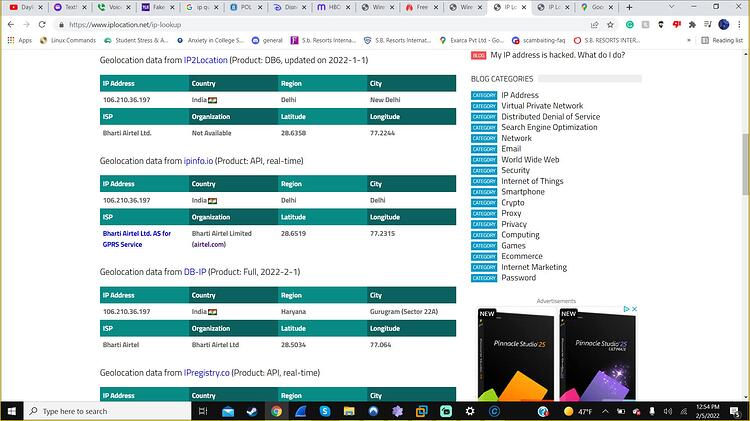Open the 'Student Stress & A...' bookmark

136,40
